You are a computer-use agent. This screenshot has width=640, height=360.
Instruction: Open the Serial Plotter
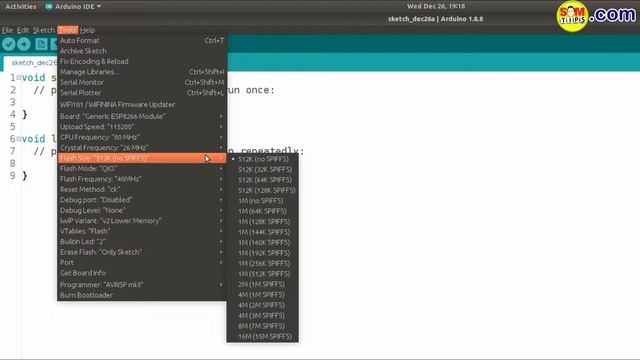142,93
